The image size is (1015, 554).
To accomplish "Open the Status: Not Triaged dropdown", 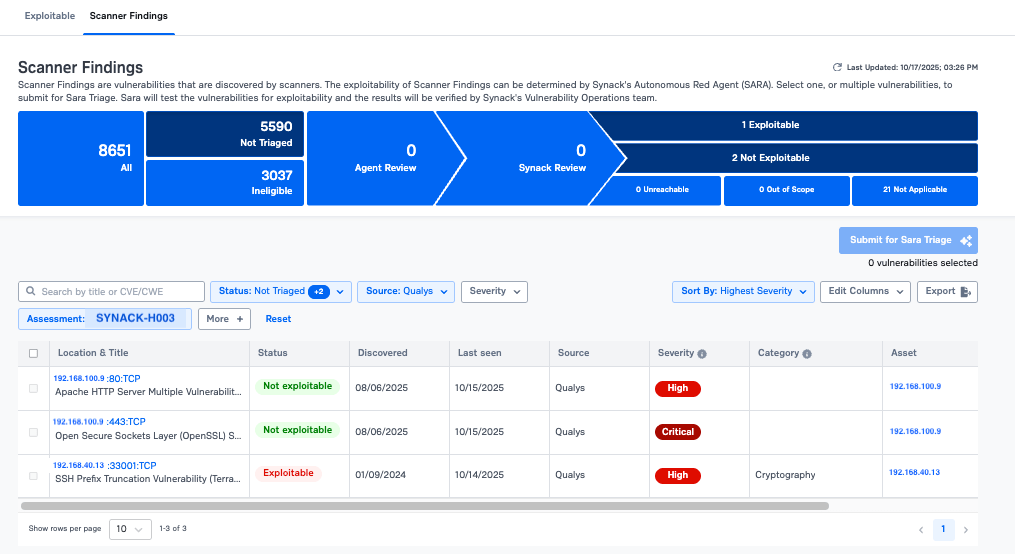I will (280, 292).
